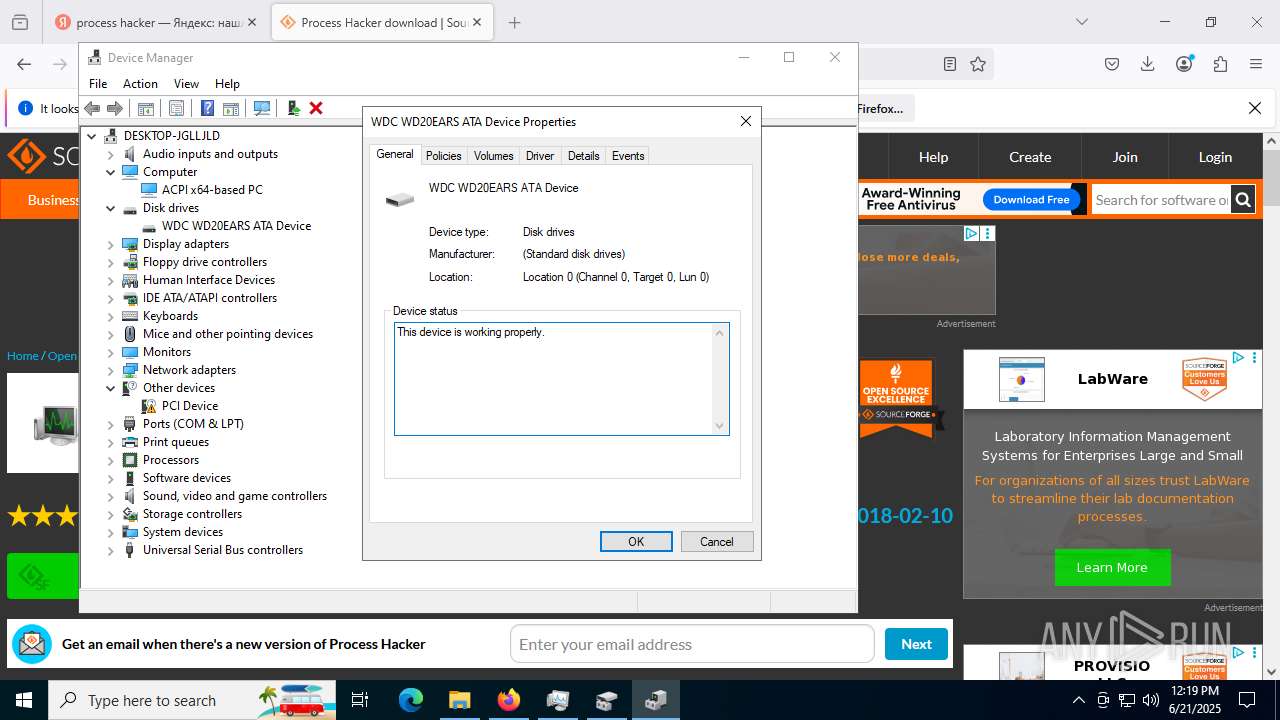Open Microsoft Edge from the taskbar
Viewport: 1280px width, 720px height.
pyautogui.click(x=411, y=700)
